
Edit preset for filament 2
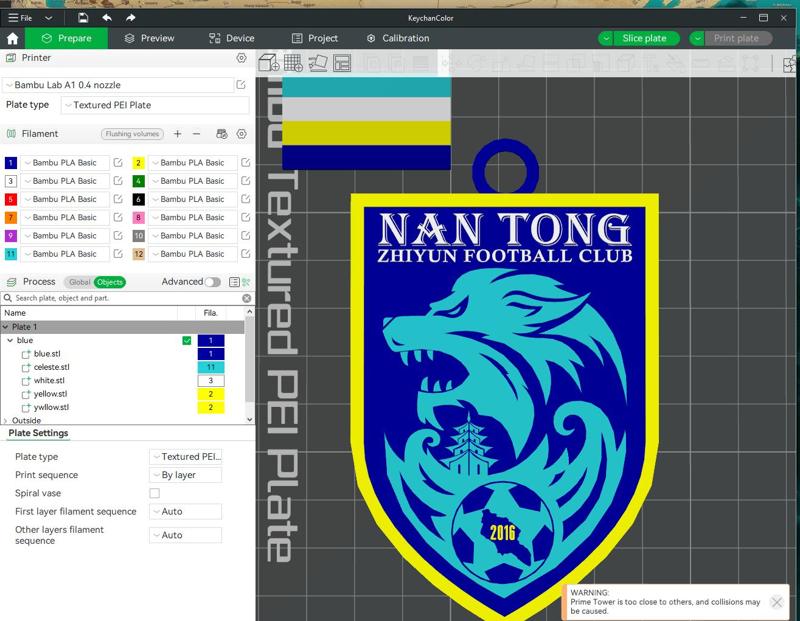tap(245, 163)
